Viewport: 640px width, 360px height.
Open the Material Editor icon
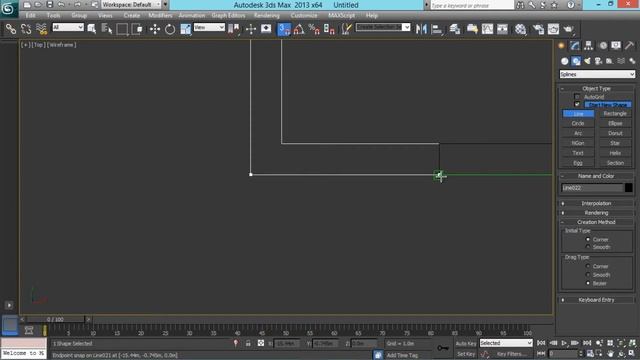(x=520, y=29)
